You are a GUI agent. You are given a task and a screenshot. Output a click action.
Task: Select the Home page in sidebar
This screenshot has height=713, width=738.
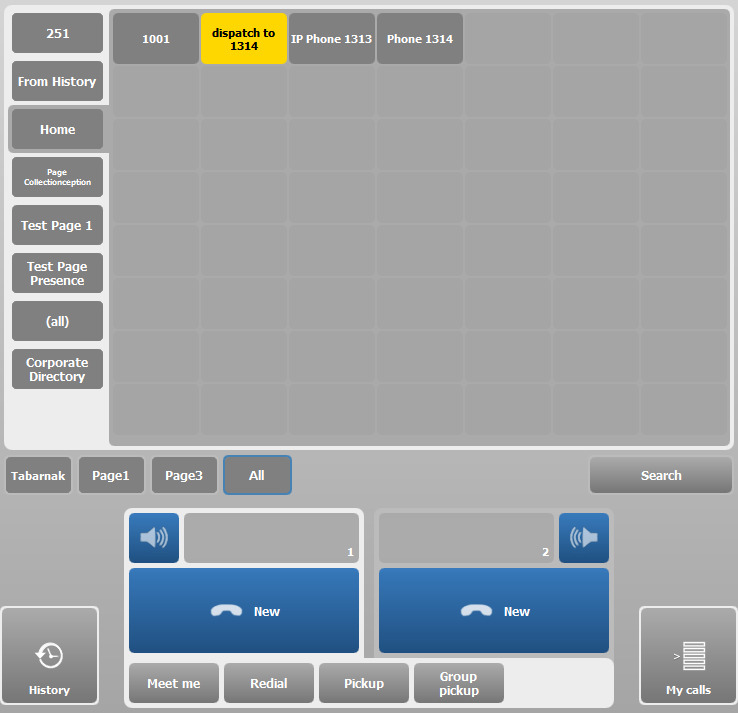(x=57, y=129)
